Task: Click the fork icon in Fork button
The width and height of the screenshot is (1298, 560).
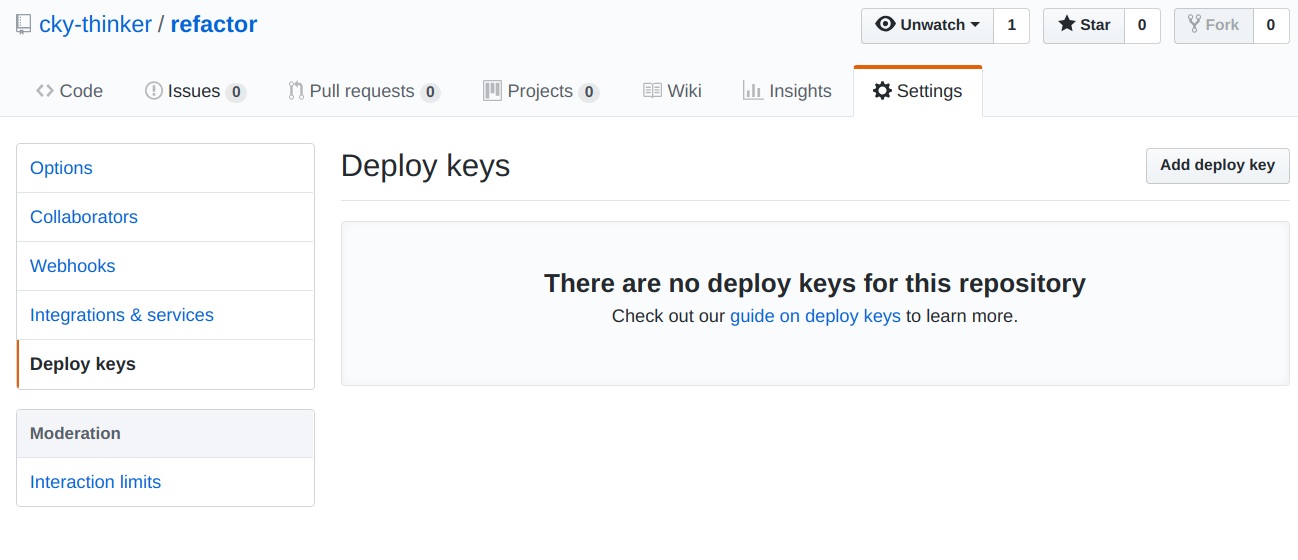Action: pyautogui.click(x=1194, y=24)
